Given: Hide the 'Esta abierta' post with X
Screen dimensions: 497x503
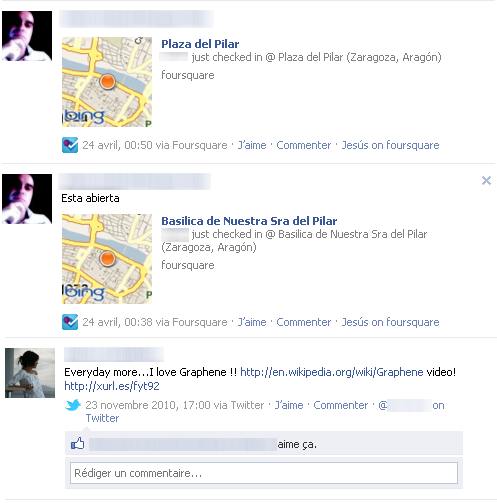Looking at the screenshot, I should point(486,181).
